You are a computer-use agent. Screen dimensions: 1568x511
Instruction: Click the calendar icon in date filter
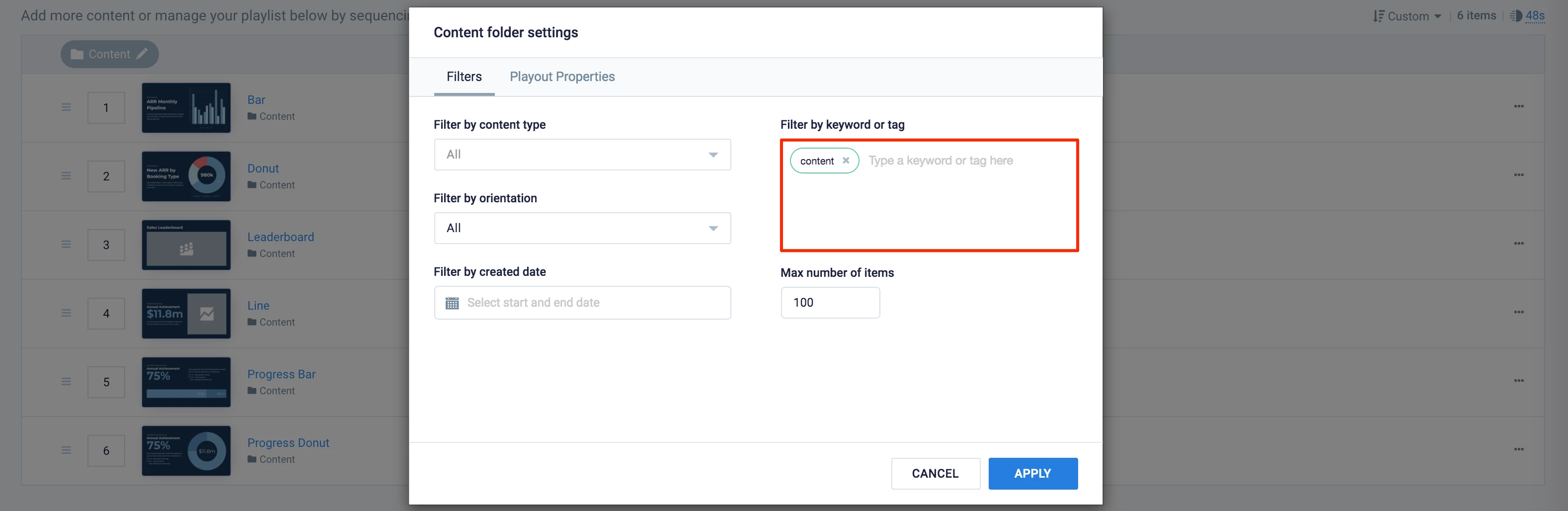452,303
